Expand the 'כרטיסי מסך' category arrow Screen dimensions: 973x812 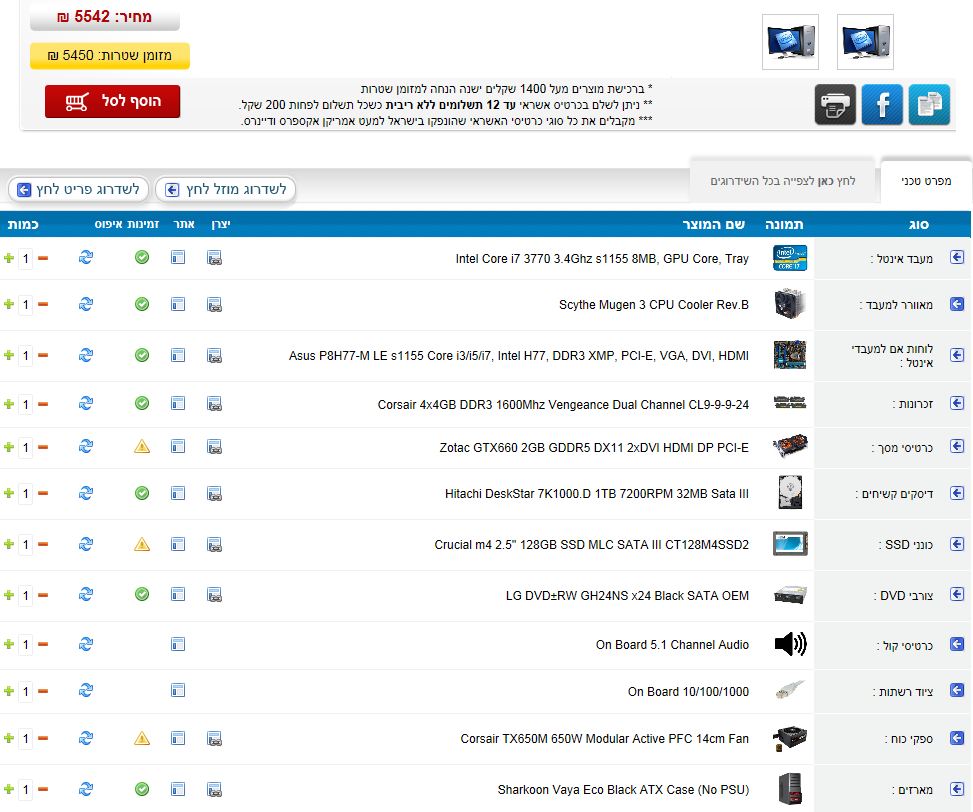(957, 447)
